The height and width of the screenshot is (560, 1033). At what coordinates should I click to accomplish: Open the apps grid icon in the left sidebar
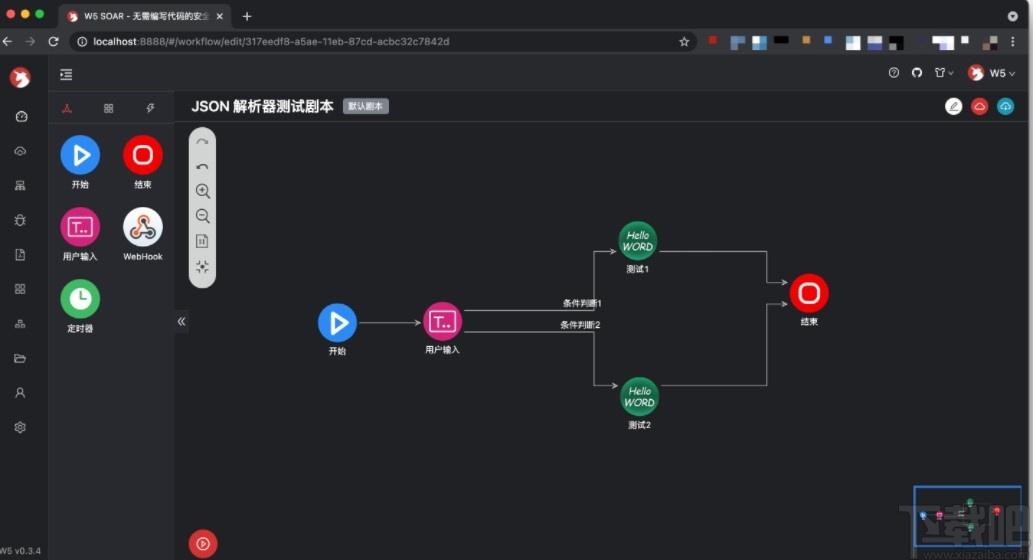pyautogui.click(x=20, y=289)
